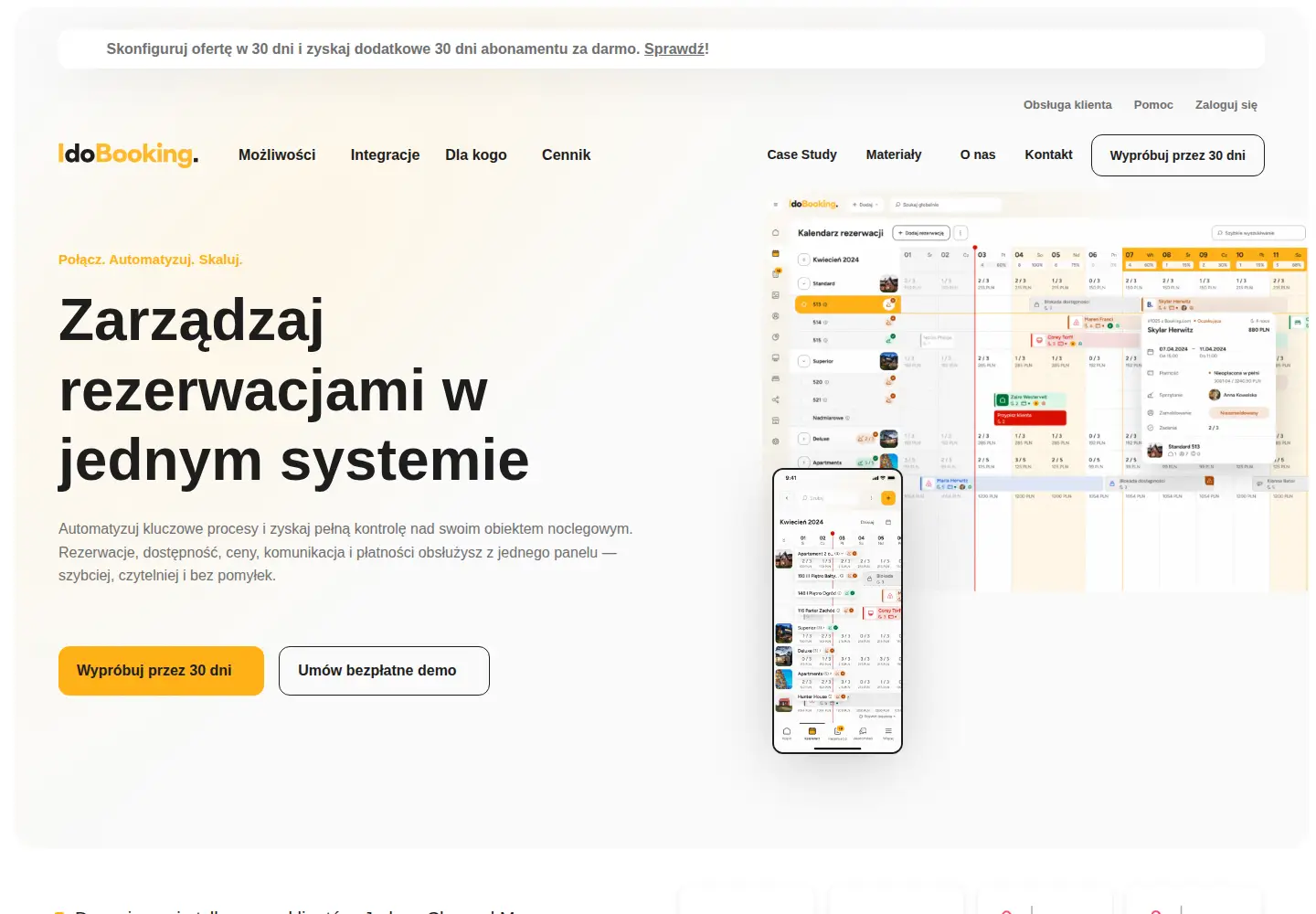Click the yellow Wypróbuj przez 30 dni button
The image size is (1316, 914).
[x=161, y=671]
